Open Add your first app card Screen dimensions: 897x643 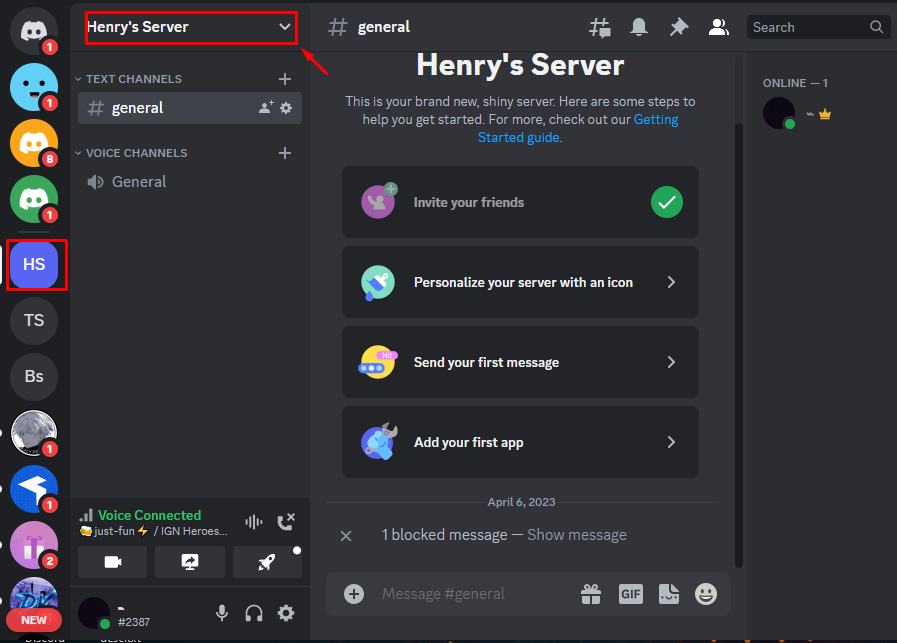point(521,442)
